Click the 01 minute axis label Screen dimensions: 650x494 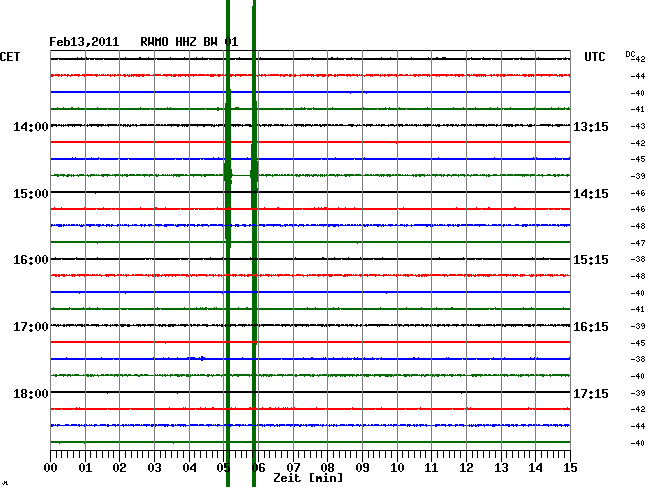point(85,468)
